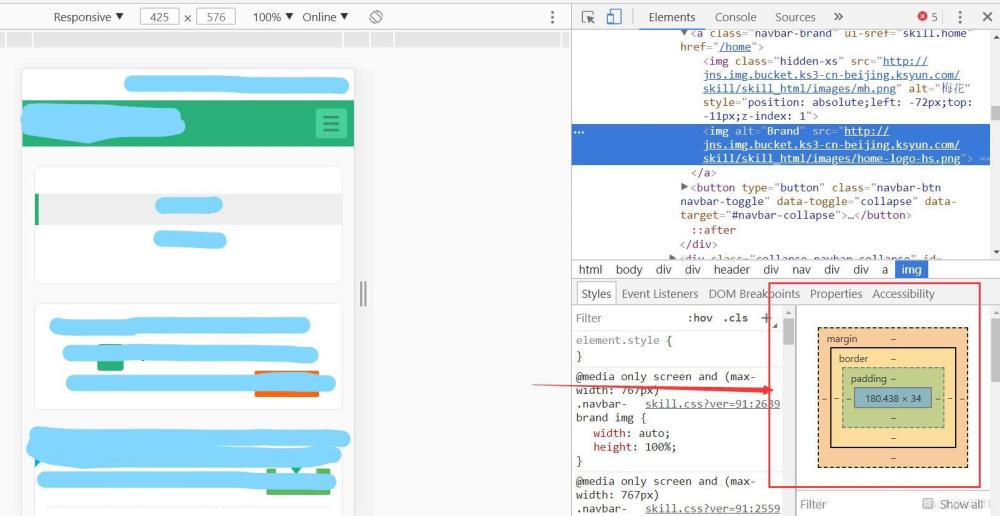Open the Properties tab
Viewport: 1000px width, 516px height.
pos(835,294)
